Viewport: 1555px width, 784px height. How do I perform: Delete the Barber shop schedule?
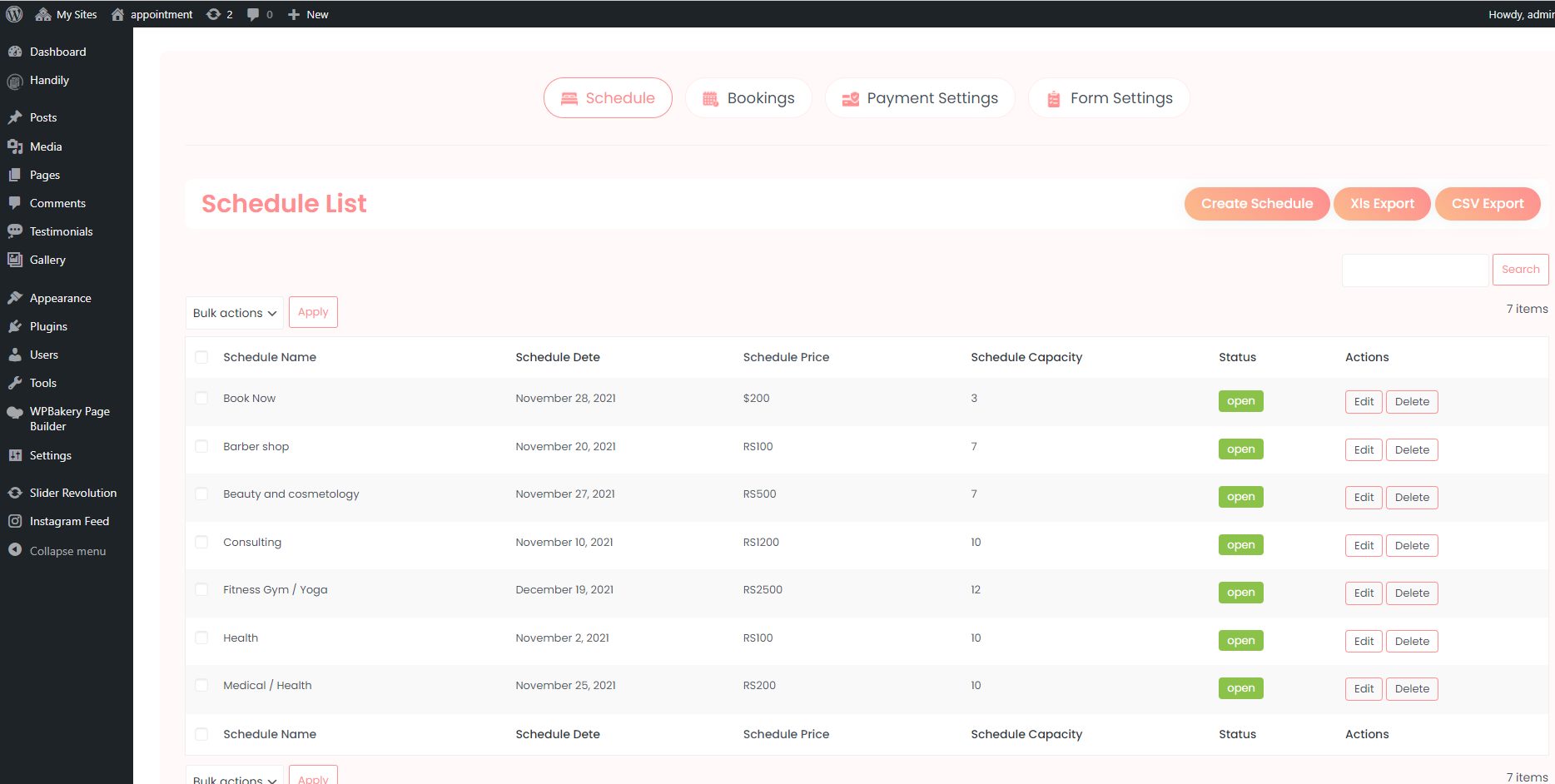tap(1412, 450)
